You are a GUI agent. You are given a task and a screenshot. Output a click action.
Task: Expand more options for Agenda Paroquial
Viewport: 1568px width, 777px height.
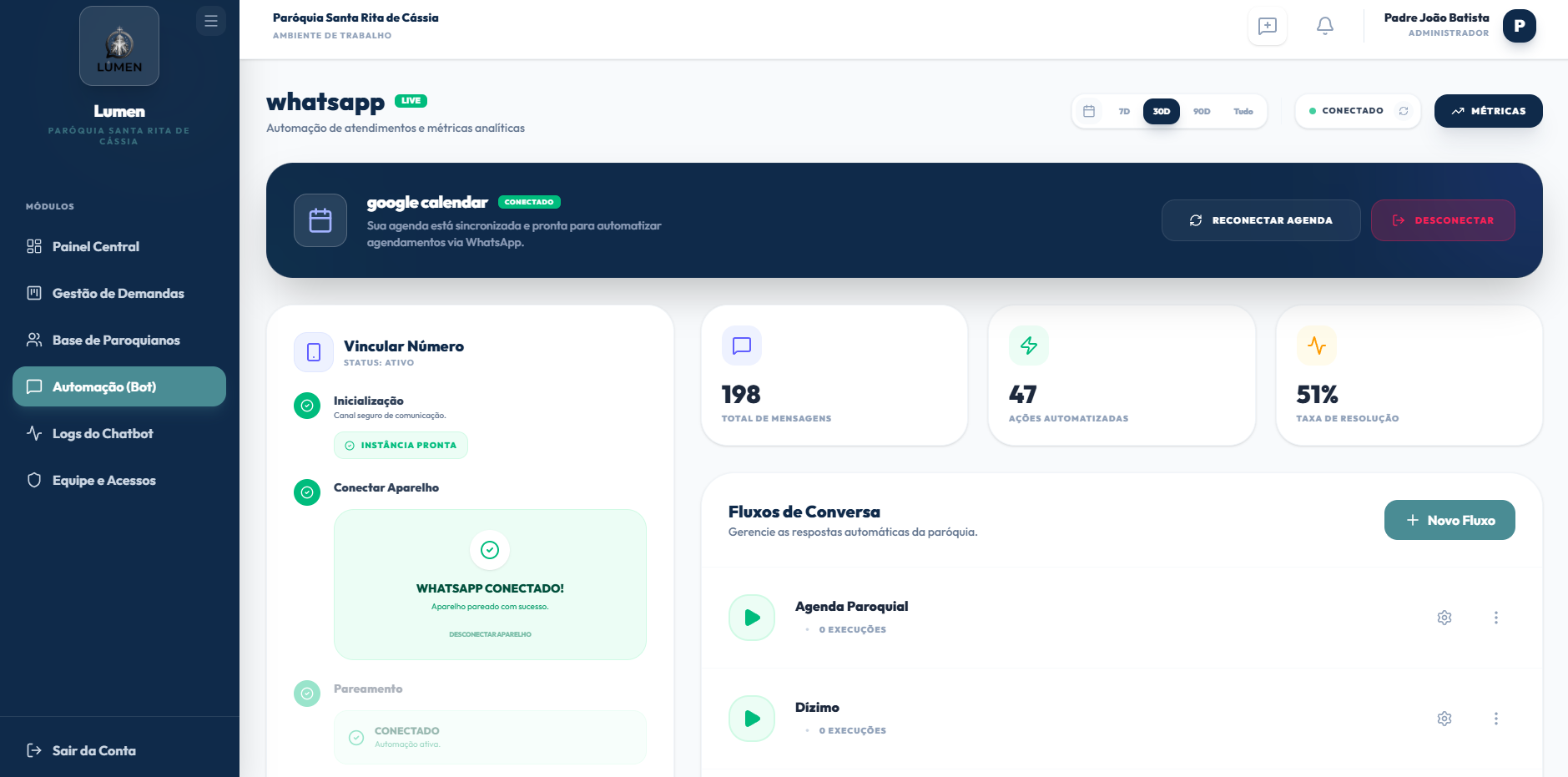tap(1495, 618)
